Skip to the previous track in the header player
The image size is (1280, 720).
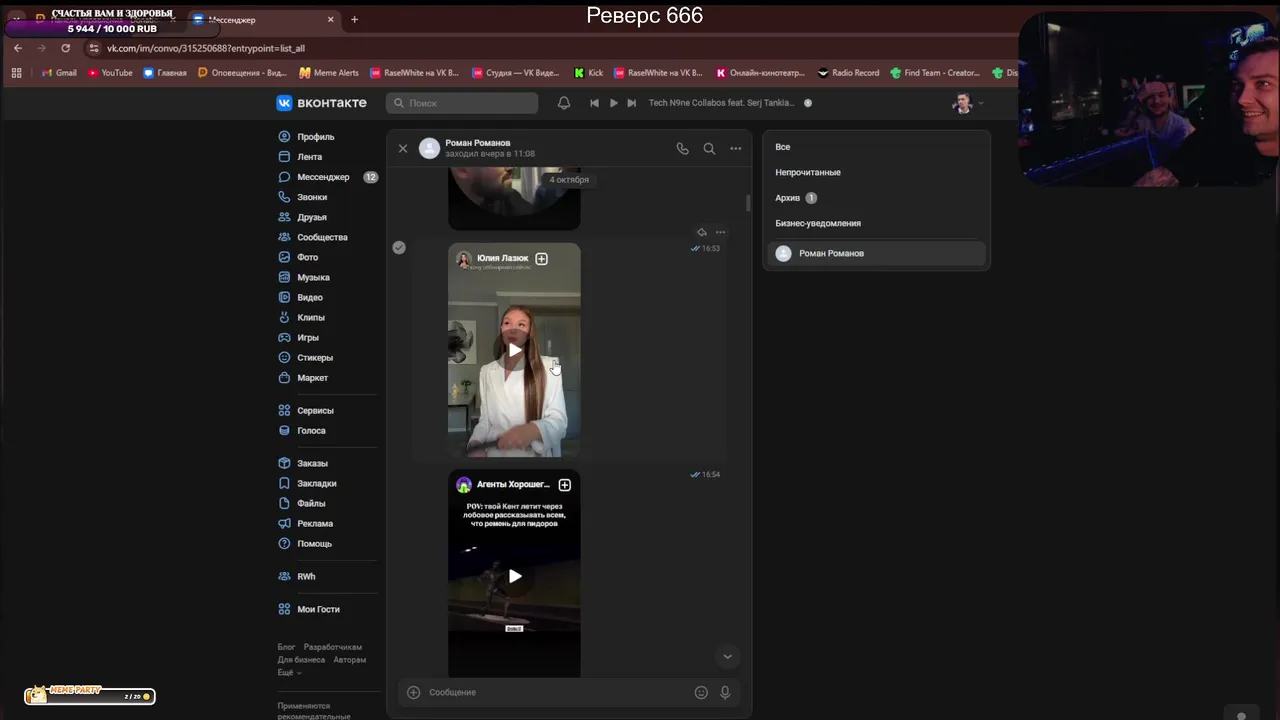tap(594, 103)
